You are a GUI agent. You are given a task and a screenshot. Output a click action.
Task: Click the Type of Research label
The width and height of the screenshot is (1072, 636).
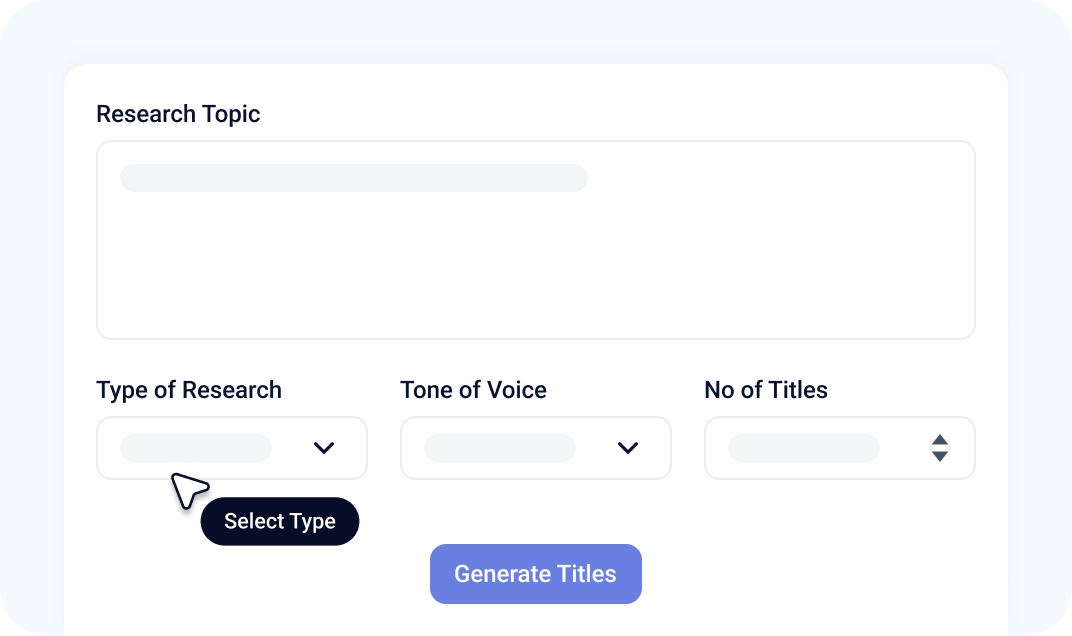coord(189,390)
